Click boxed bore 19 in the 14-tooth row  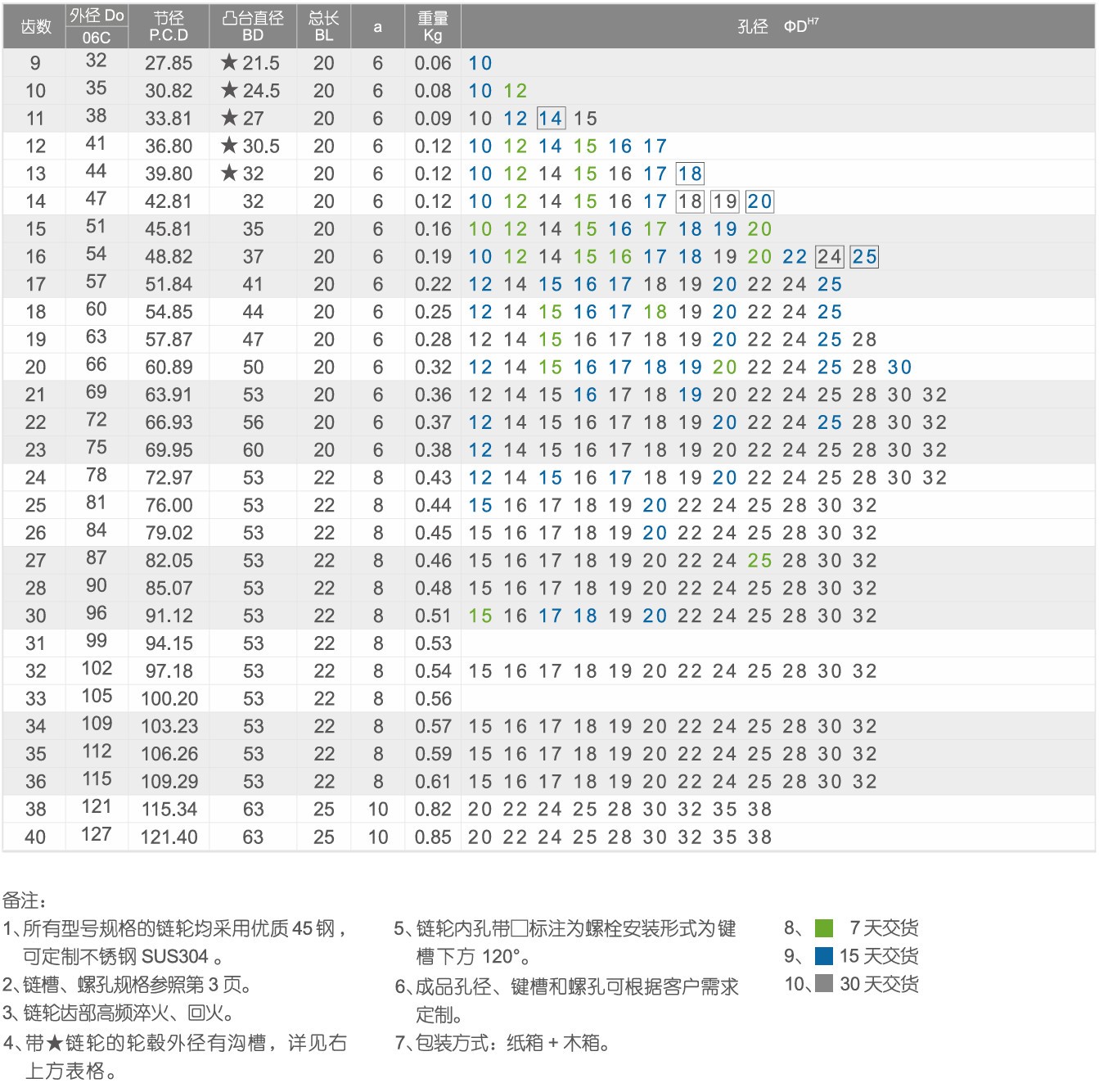(724, 201)
